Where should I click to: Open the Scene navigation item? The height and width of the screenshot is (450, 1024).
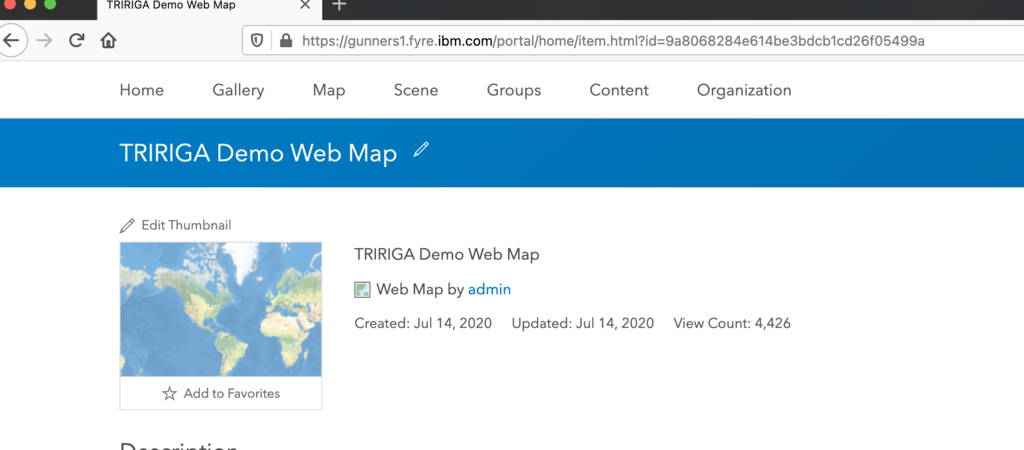click(416, 90)
